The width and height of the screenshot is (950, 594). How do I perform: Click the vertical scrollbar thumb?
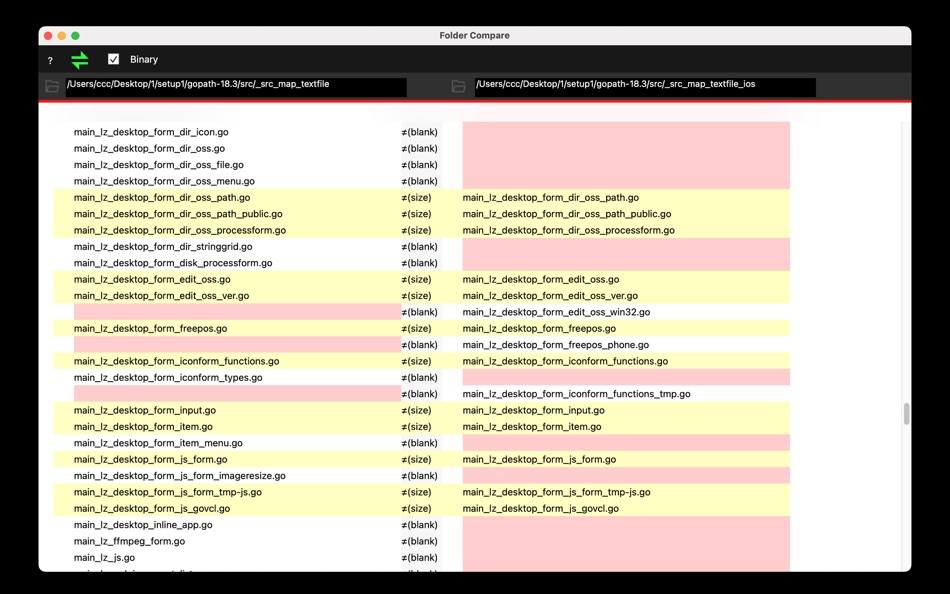coord(906,414)
